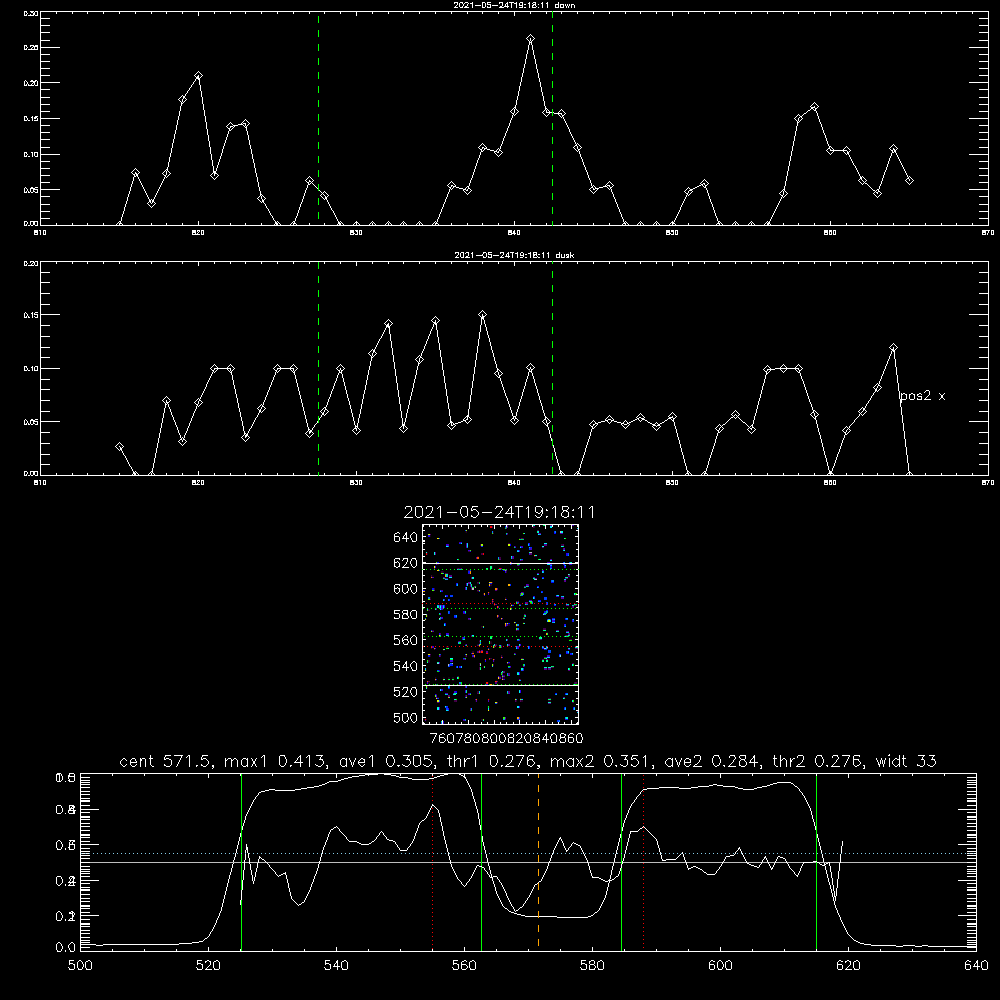Select the third solid green line in bottom plot
This screenshot has width=1000, height=1000.
tap(621, 861)
